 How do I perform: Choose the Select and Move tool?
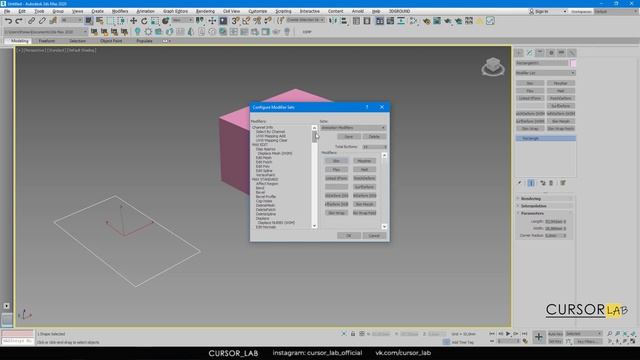pos(133,21)
